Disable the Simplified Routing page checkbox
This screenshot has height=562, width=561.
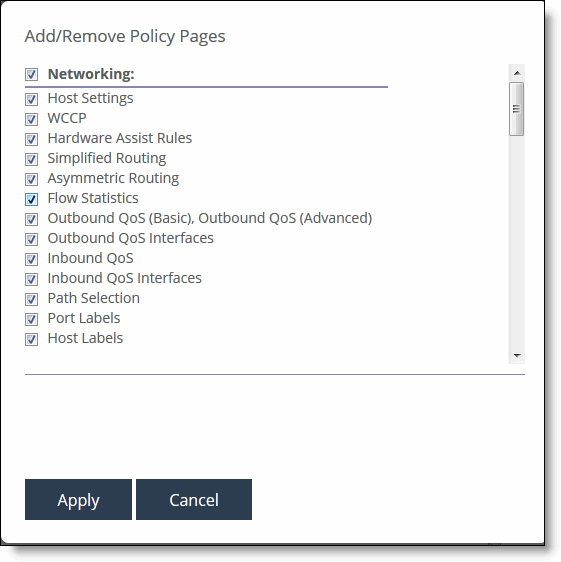click(32, 159)
